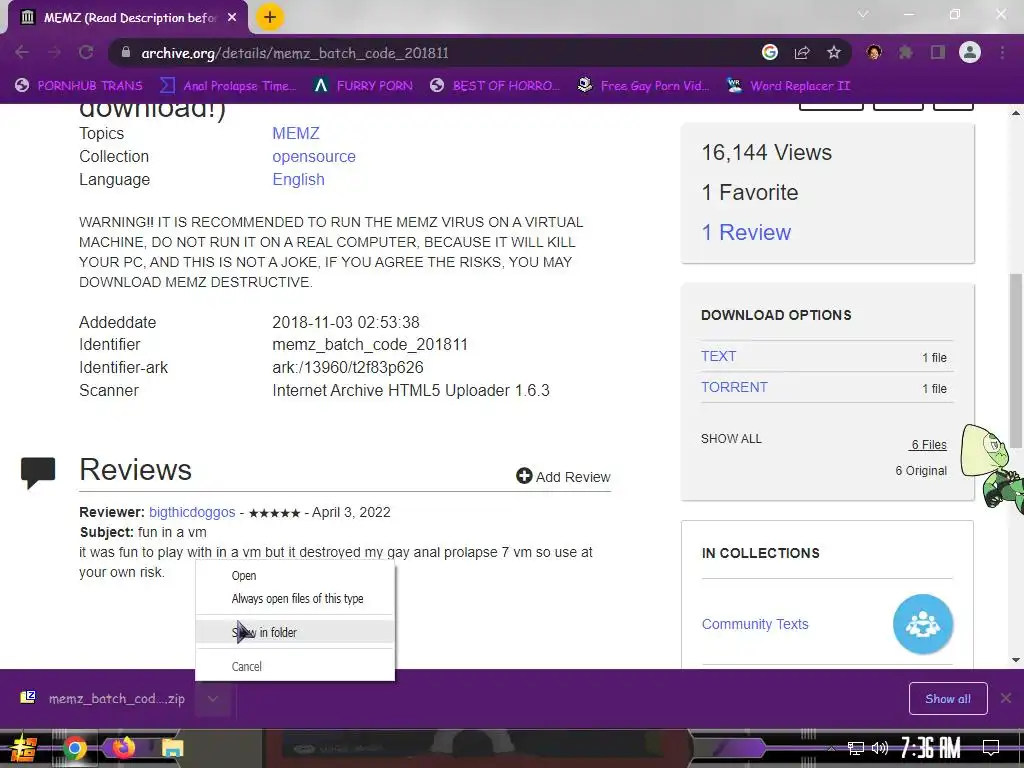Click Add Review
1024x768 pixels.
pyautogui.click(x=573, y=477)
